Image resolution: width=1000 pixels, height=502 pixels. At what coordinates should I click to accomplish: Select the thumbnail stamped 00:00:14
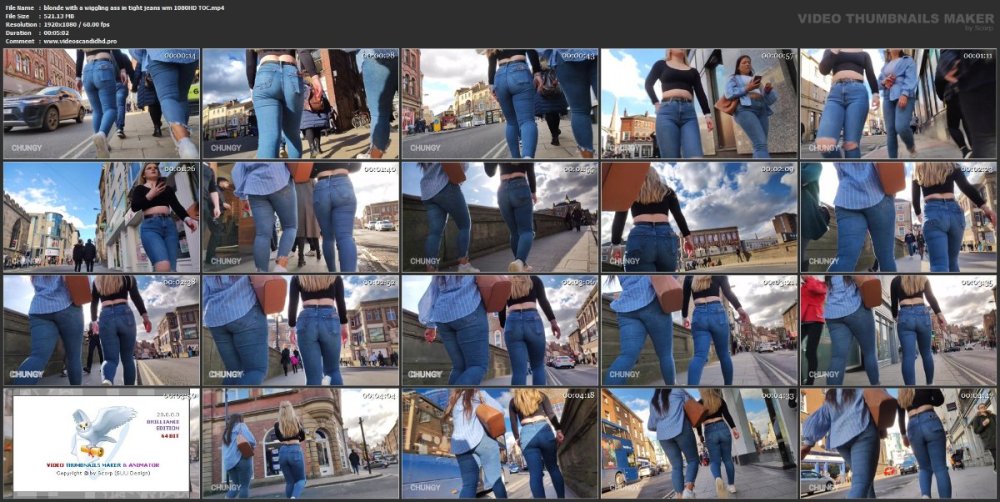point(101,103)
